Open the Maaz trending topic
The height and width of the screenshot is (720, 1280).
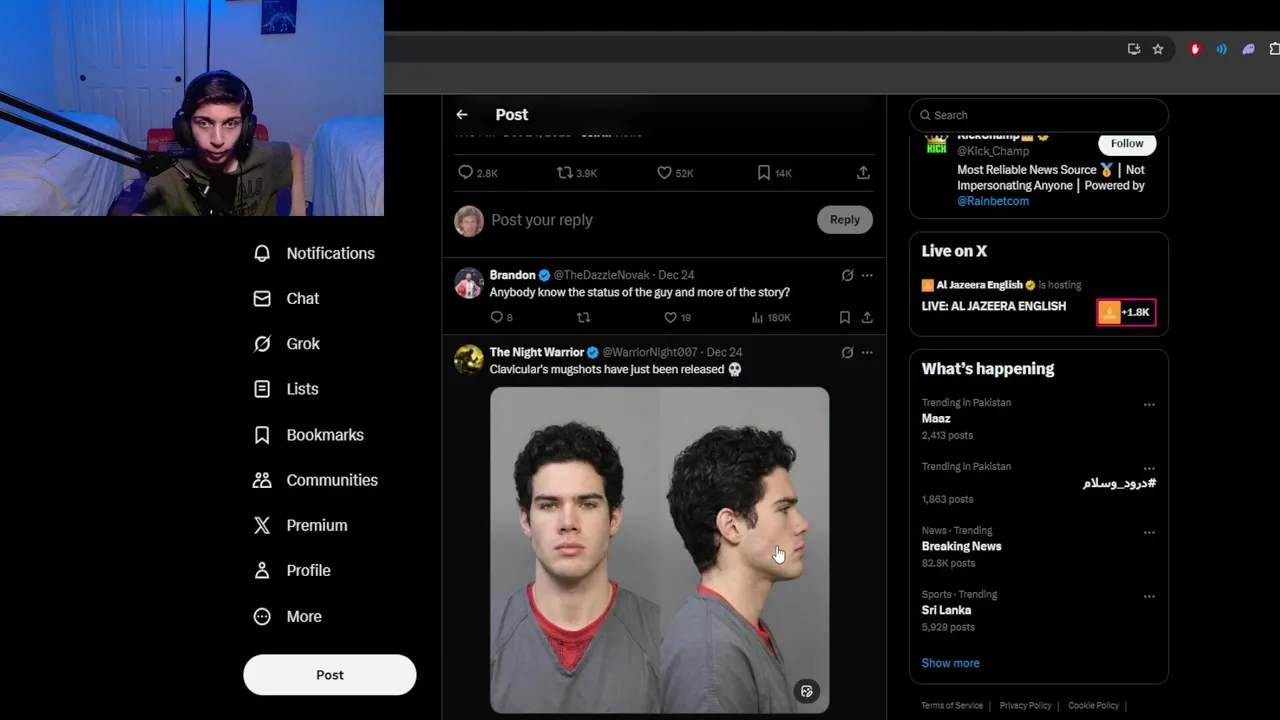(936, 419)
